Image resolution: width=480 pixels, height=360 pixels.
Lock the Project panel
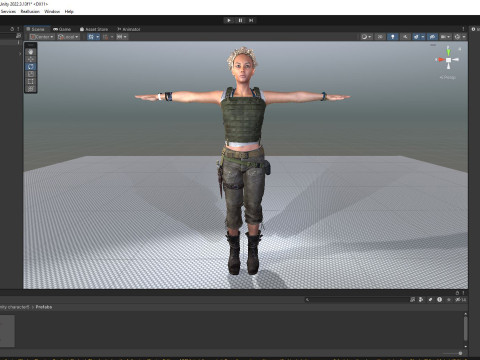pyautogui.click(x=457, y=293)
